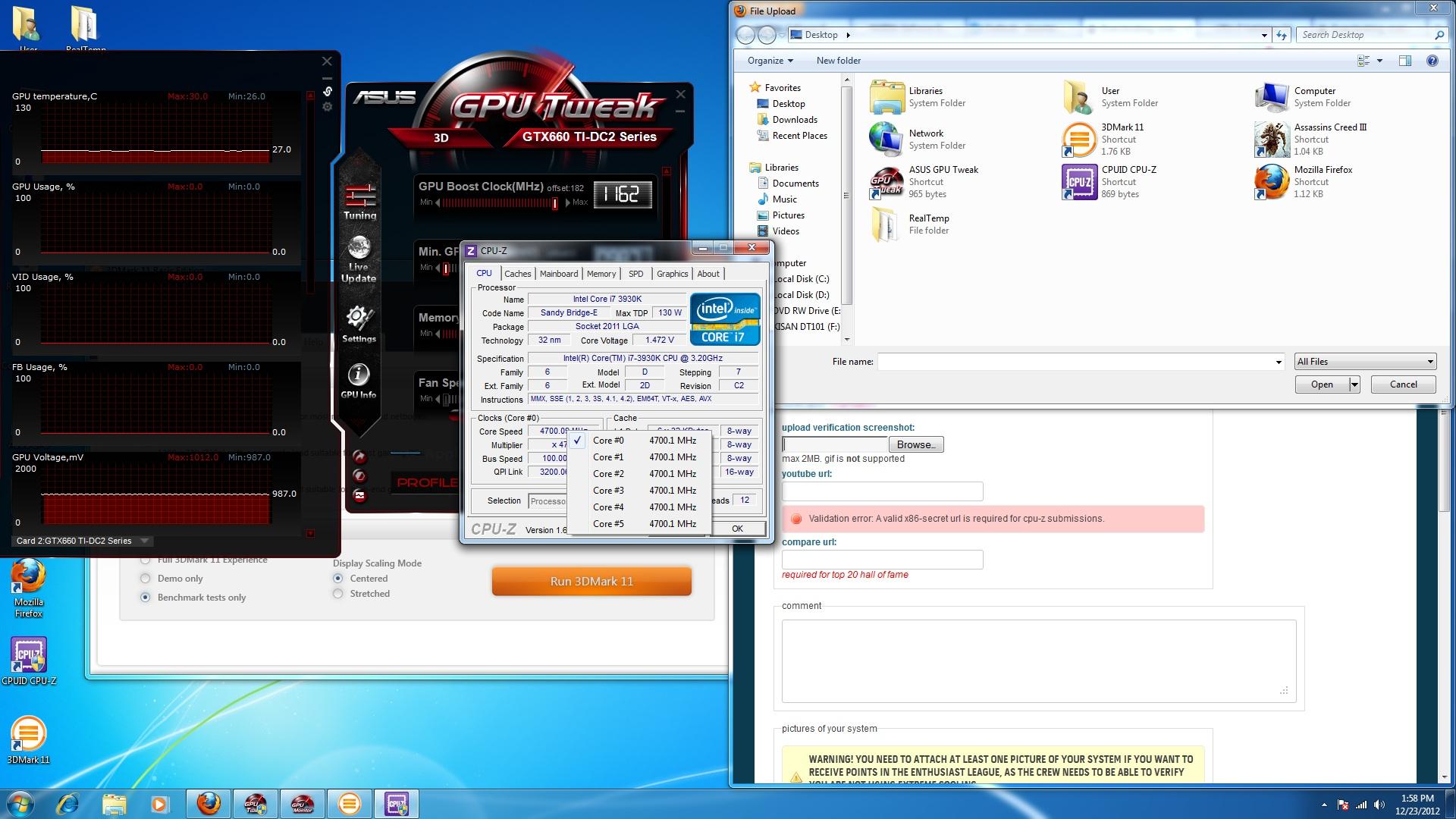Select Mozilla Firefox shortcut in file dialog
This screenshot has width=1456, height=819.
pos(1303,182)
